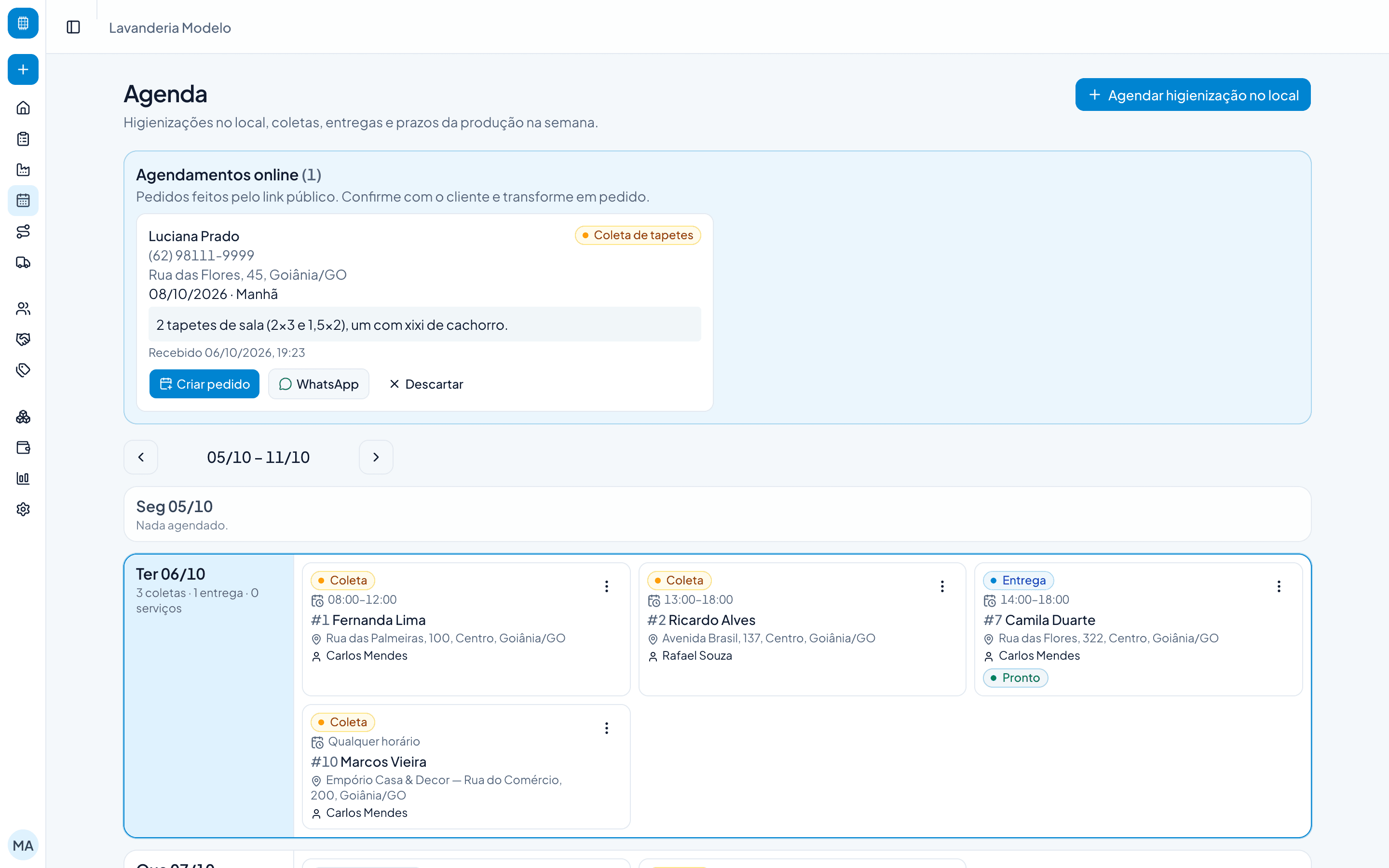Click the Coleta de tapetes badge
Image resolution: width=1389 pixels, height=868 pixels.
(638, 235)
